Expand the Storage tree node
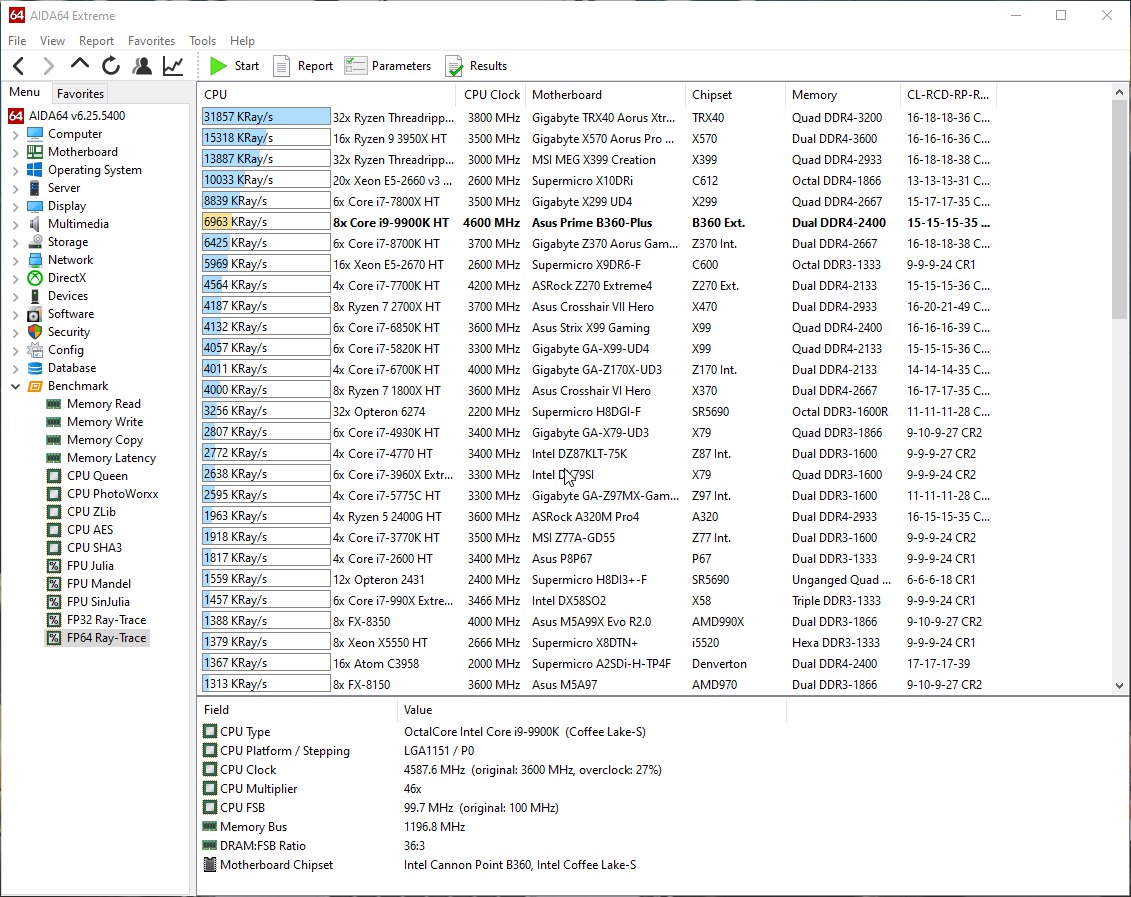This screenshot has height=897, width=1131. [16, 242]
